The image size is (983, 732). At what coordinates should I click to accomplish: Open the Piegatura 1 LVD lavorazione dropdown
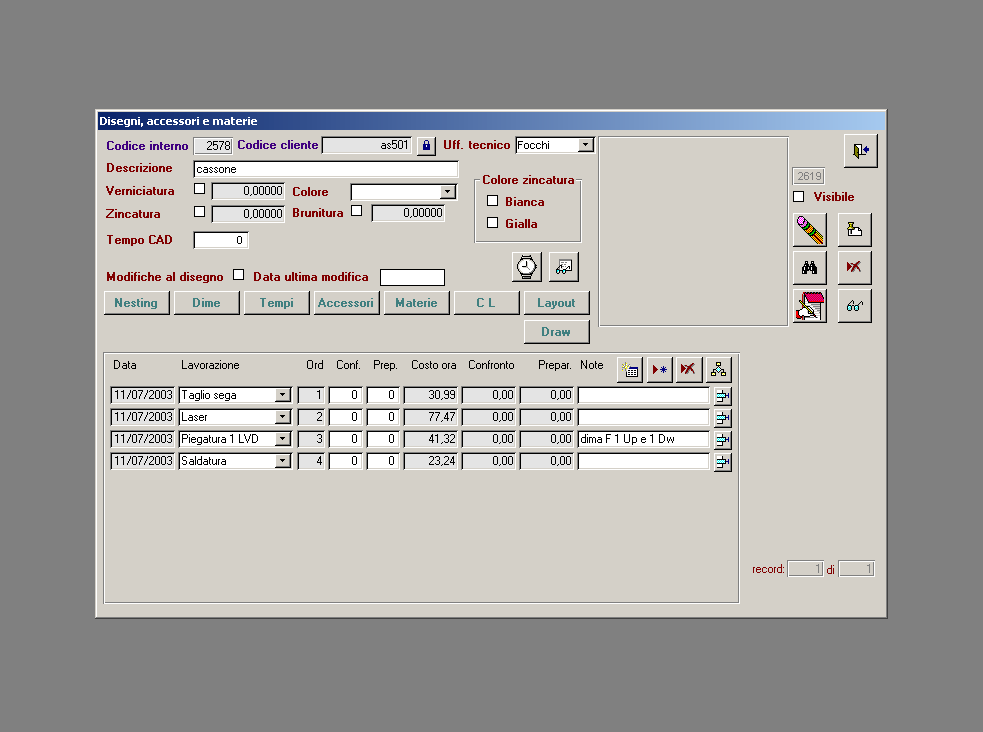point(283,439)
